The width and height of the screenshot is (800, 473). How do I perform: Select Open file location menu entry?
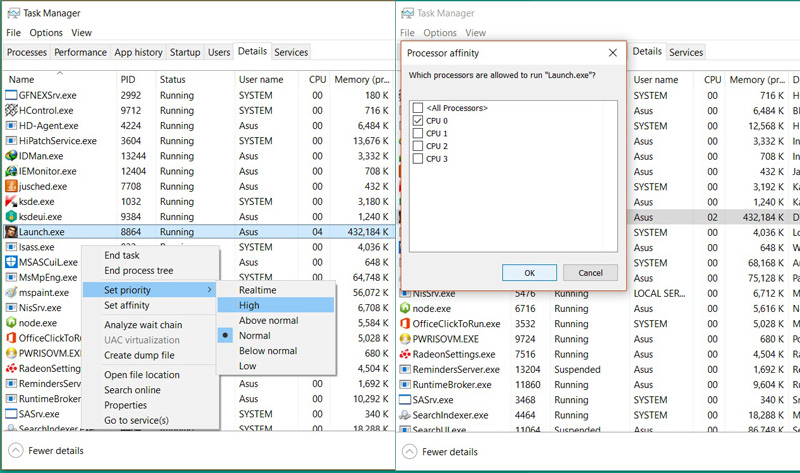tap(142, 375)
